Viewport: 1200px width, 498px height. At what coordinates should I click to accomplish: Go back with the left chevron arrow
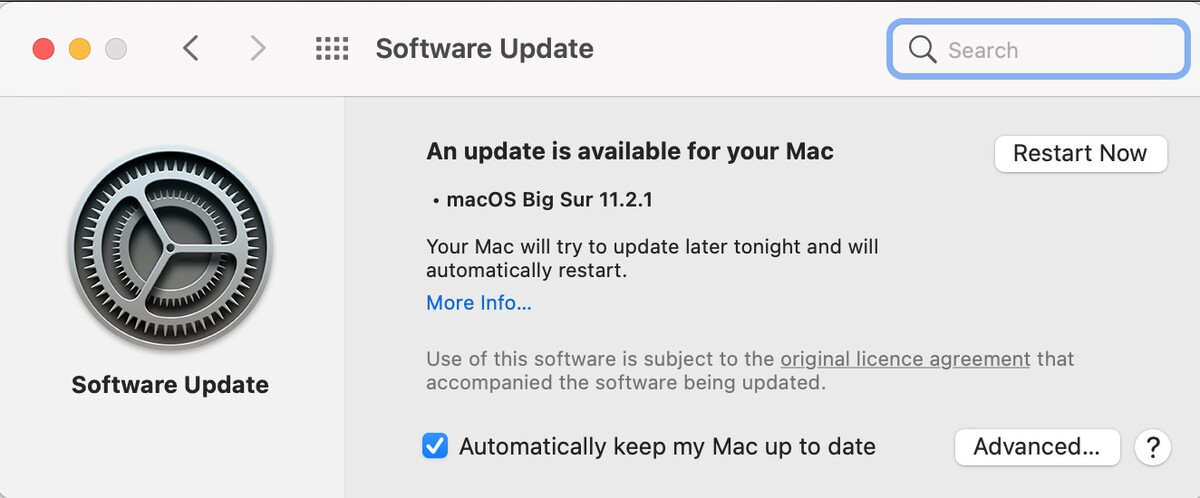(x=191, y=48)
